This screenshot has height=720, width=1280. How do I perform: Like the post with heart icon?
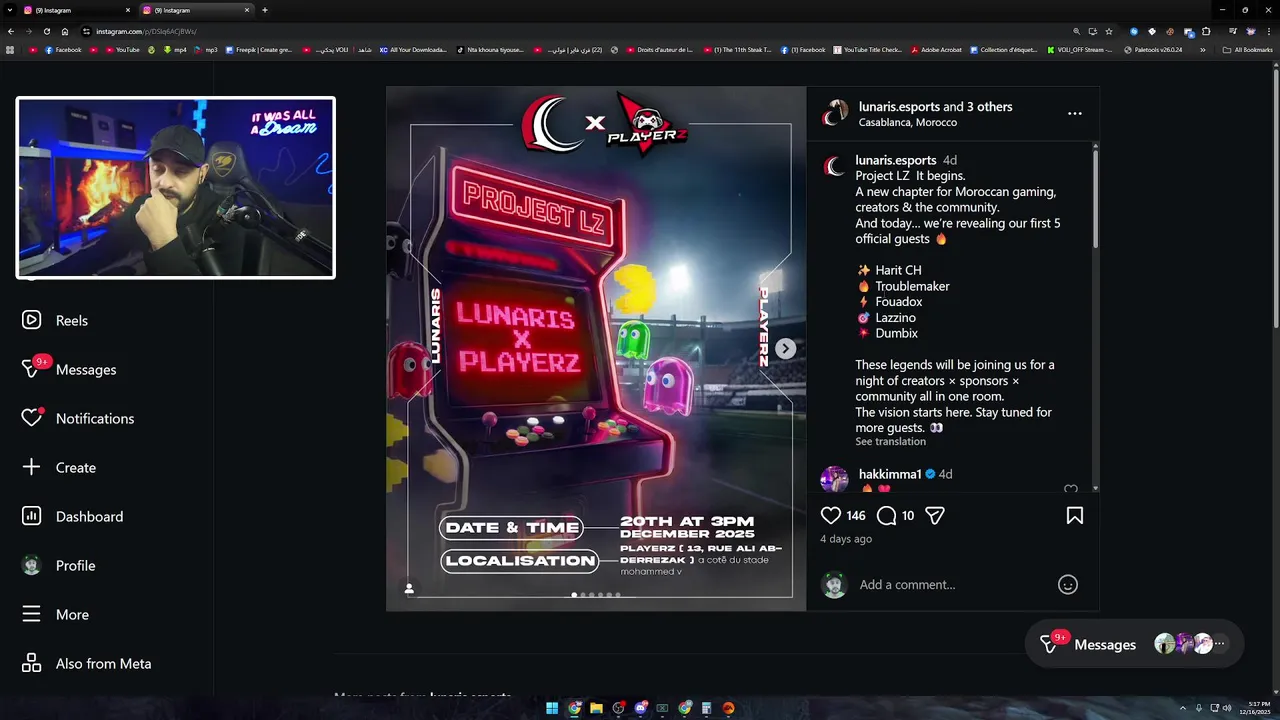(830, 516)
